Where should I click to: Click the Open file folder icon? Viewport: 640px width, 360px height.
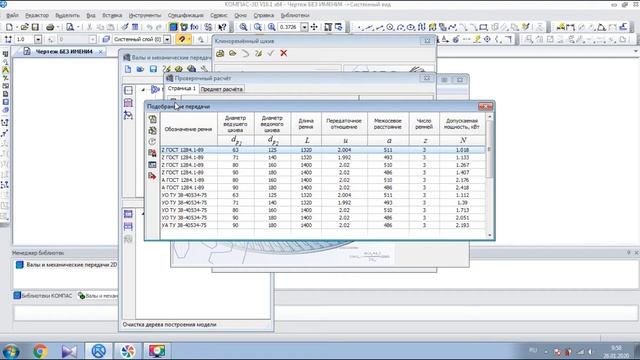point(24,27)
